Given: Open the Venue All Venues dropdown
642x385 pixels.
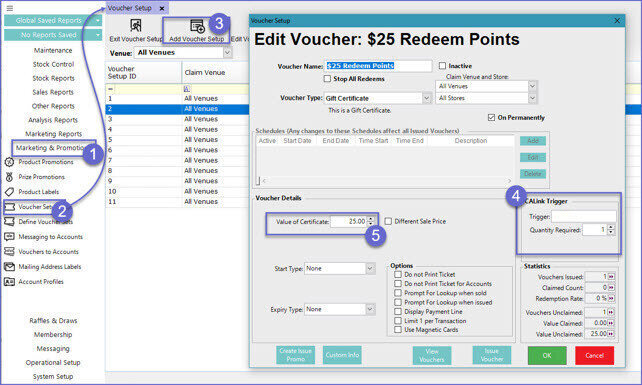Looking at the screenshot, I should 227,52.
